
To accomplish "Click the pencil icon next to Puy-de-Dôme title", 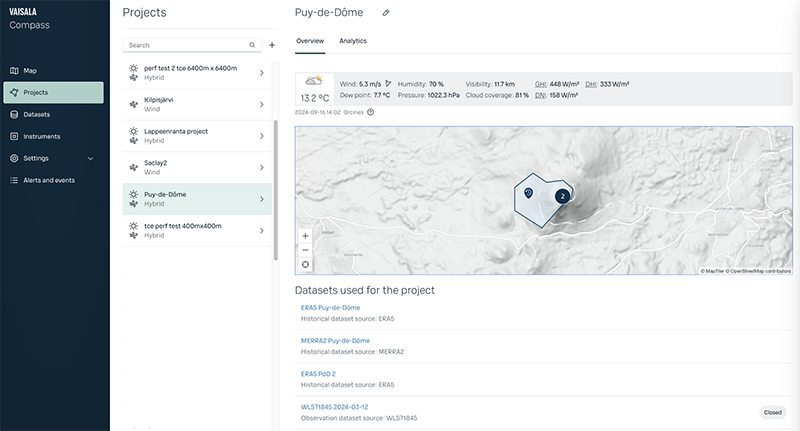I will (386, 13).
